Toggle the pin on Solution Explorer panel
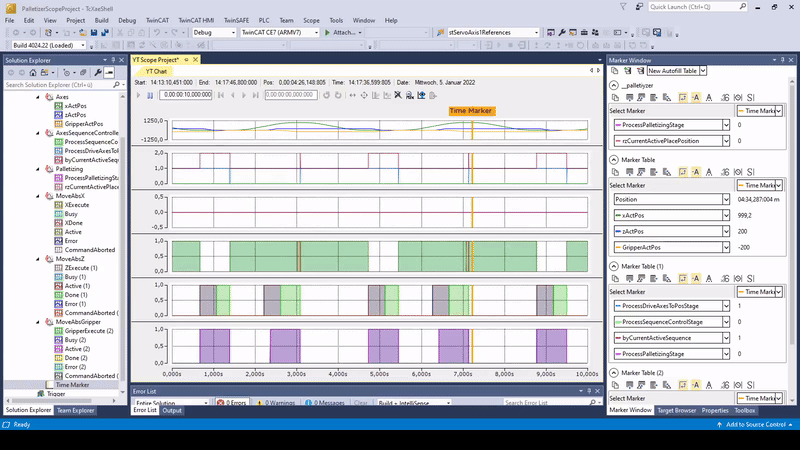The height and width of the screenshot is (450, 800). click(x=113, y=60)
